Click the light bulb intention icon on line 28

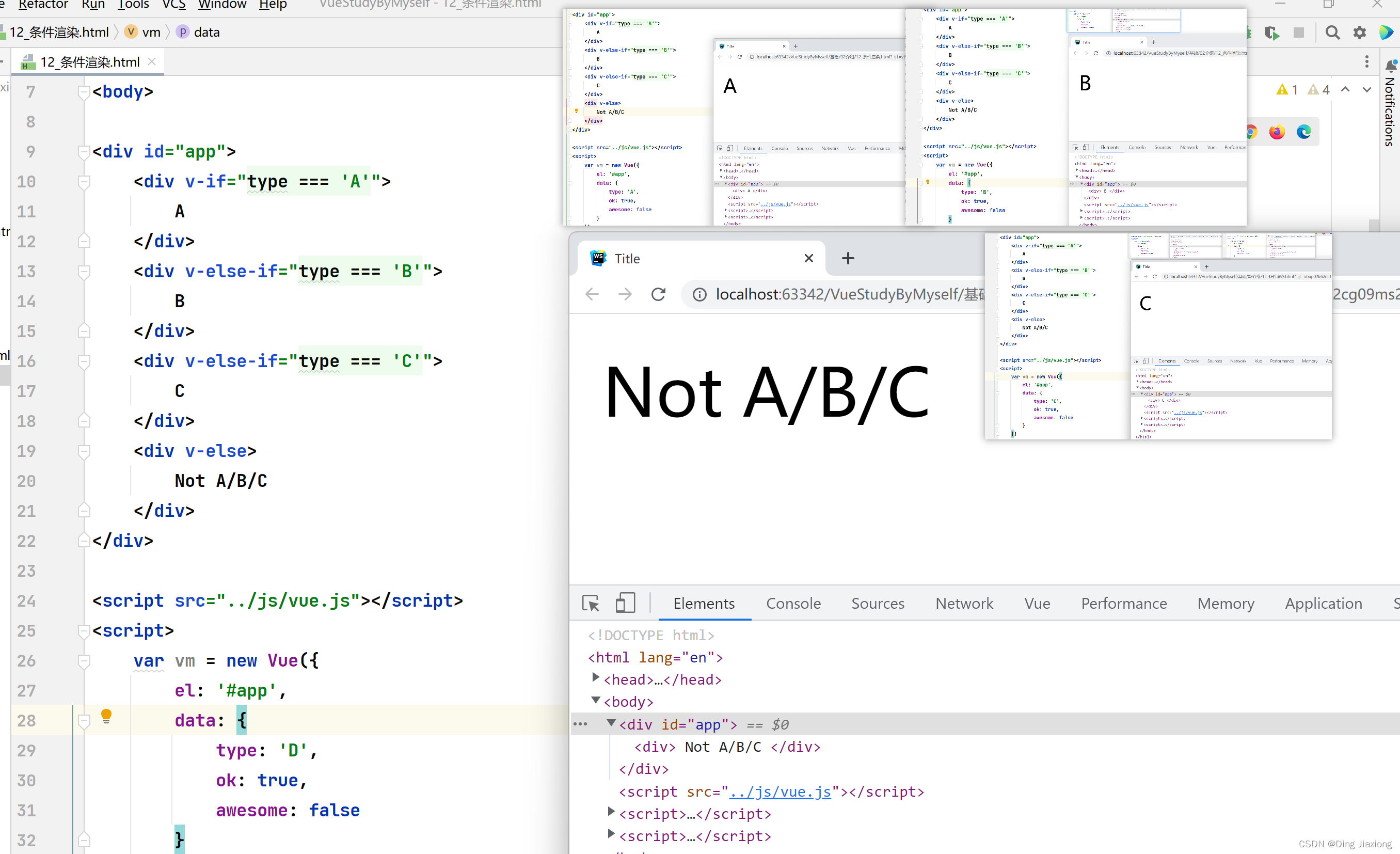(x=106, y=716)
